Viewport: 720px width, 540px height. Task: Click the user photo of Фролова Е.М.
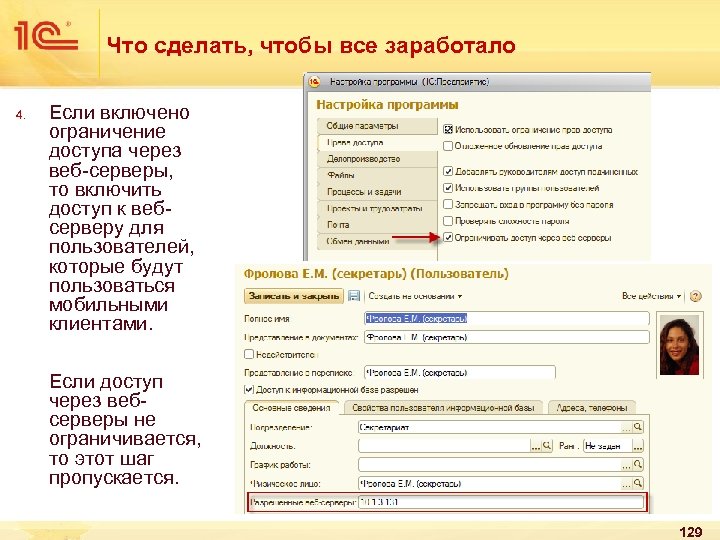coord(679,344)
